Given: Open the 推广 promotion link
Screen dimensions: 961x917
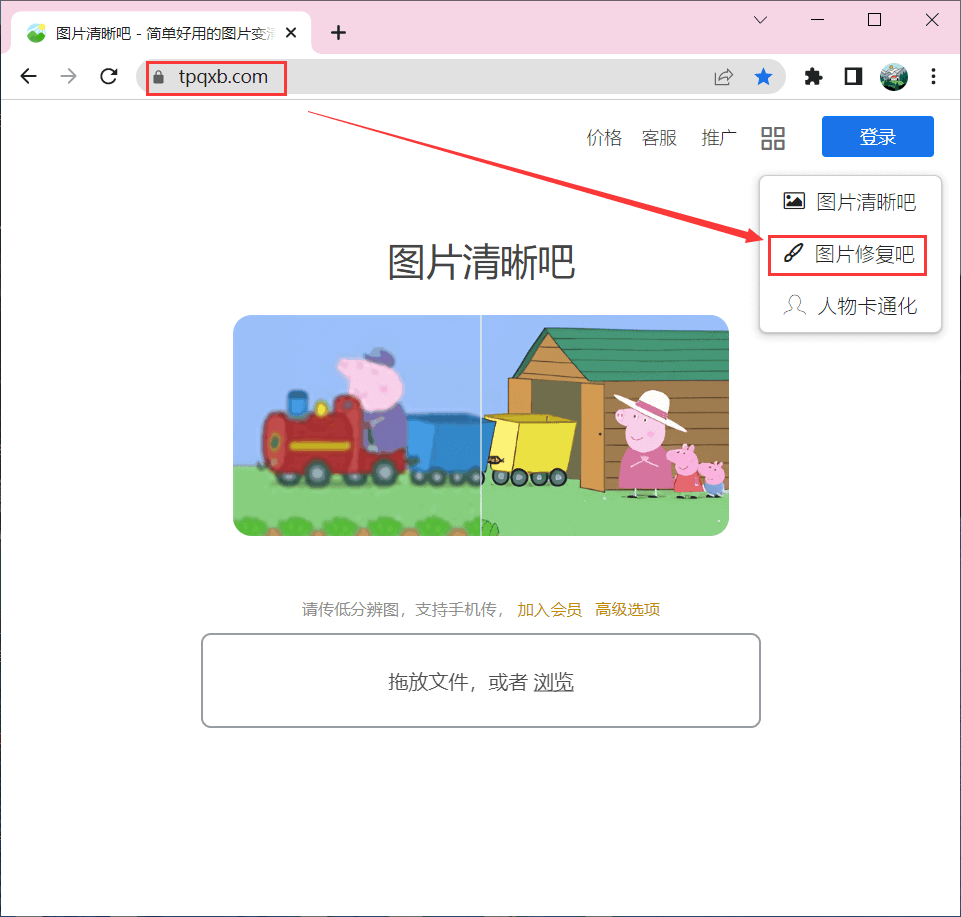Looking at the screenshot, I should [719, 137].
